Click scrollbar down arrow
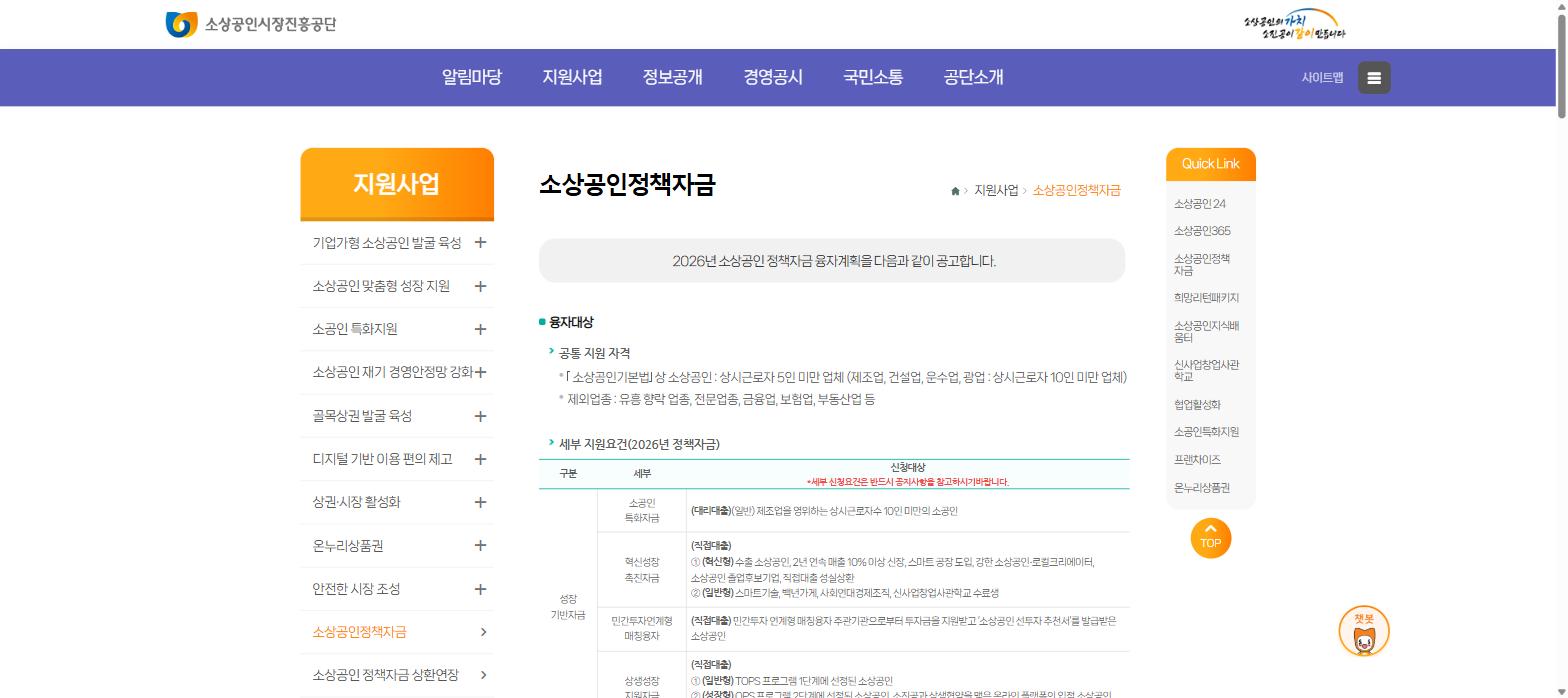This screenshot has height=698, width=1568. [x=1560, y=692]
